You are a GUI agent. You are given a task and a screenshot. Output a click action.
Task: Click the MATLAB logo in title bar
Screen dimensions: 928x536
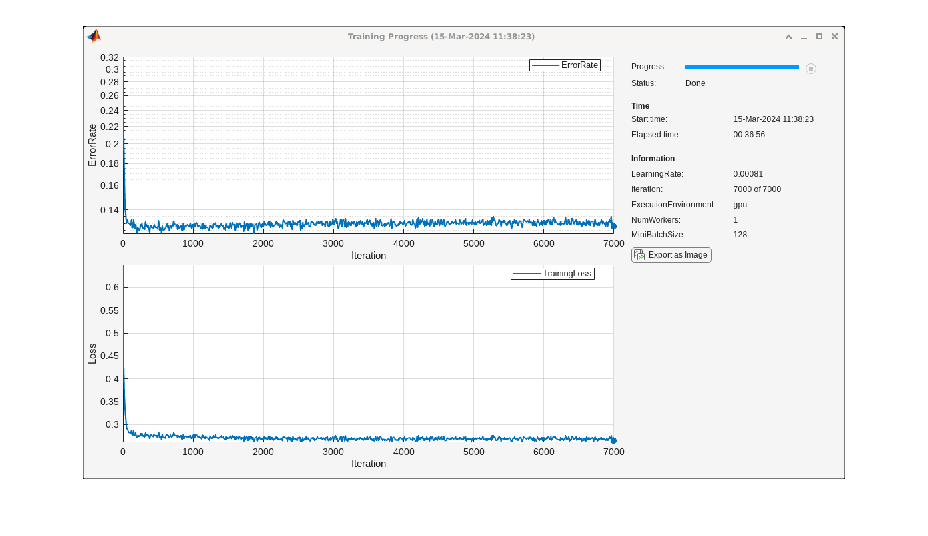coord(94,36)
